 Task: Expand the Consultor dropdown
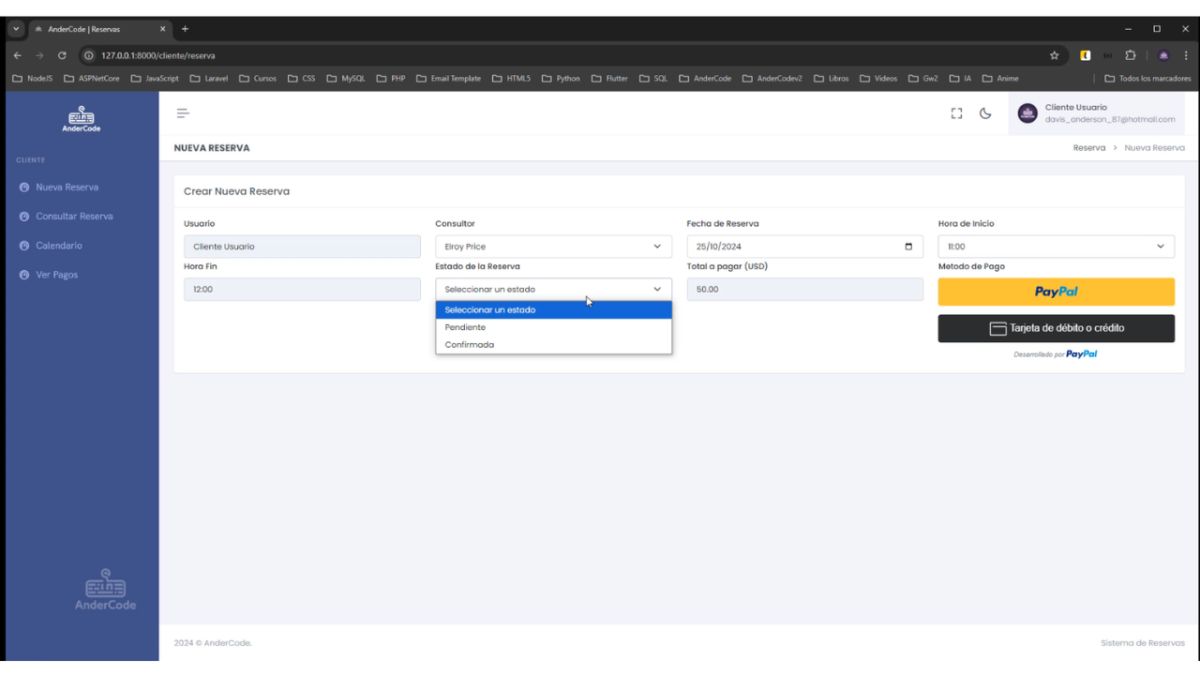(553, 247)
